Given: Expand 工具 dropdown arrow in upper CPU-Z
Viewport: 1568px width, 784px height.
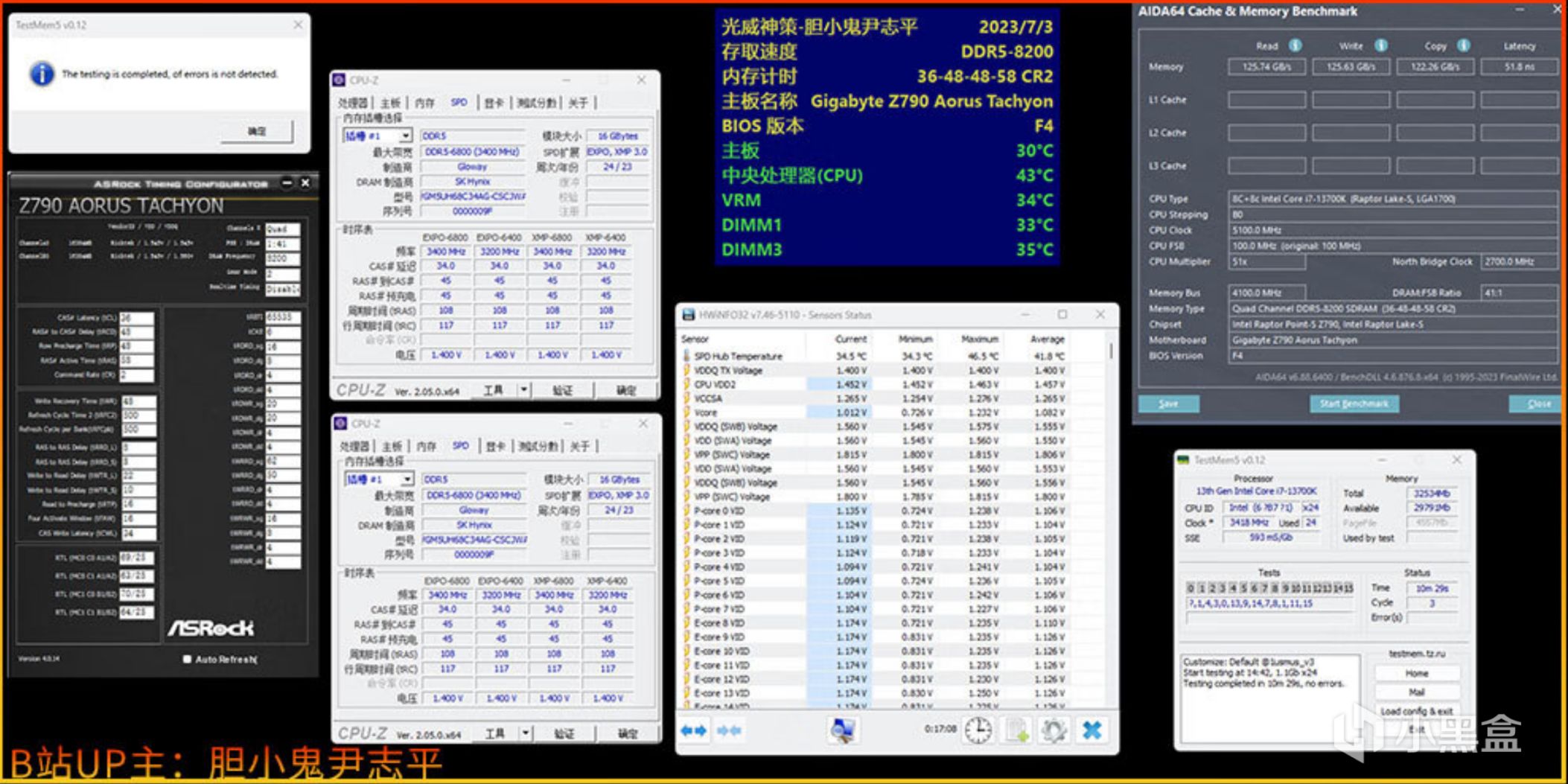Looking at the screenshot, I should tap(524, 390).
